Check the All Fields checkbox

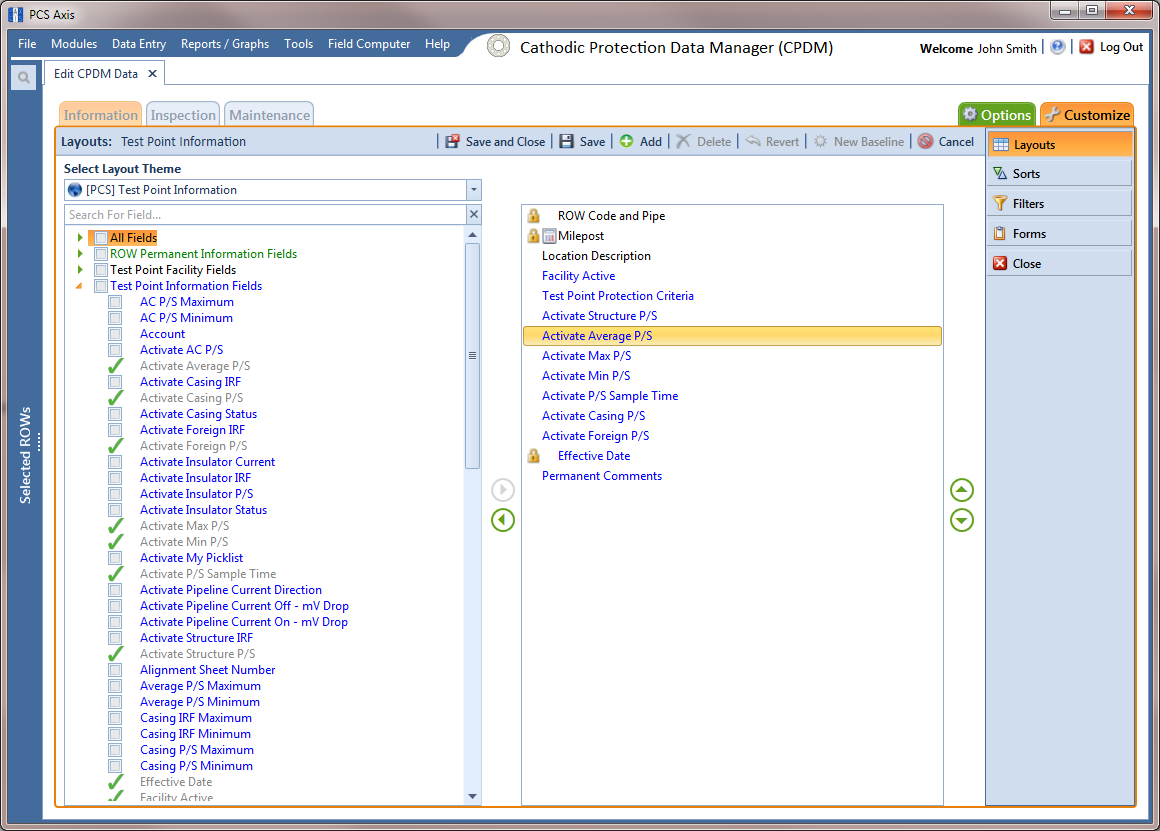101,238
